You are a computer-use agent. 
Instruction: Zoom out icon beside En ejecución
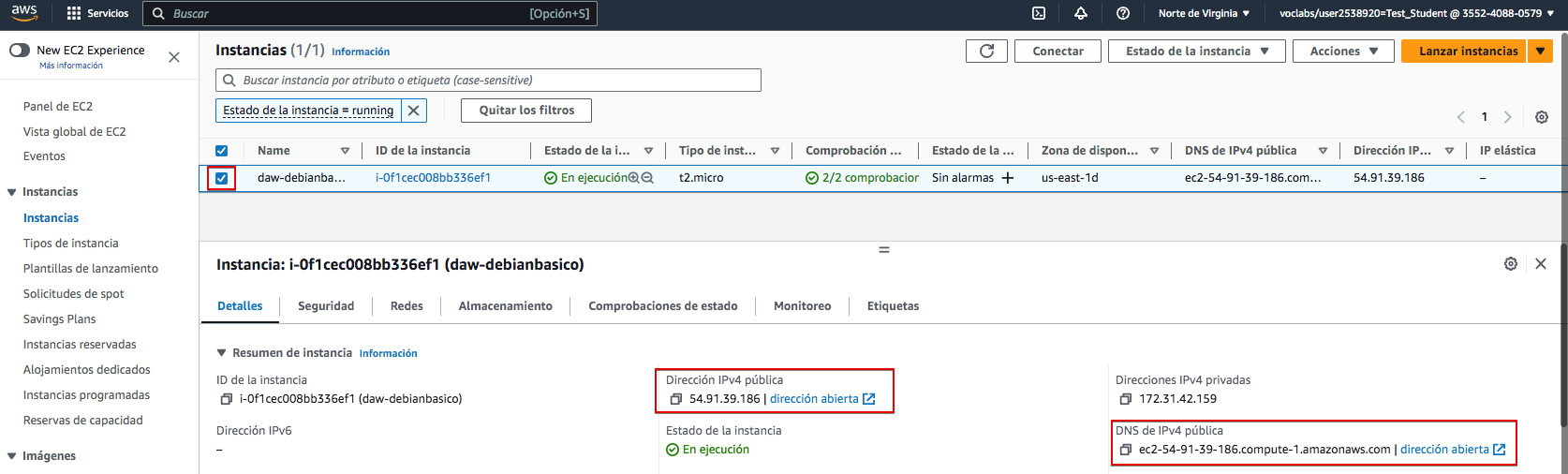point(647,178)
